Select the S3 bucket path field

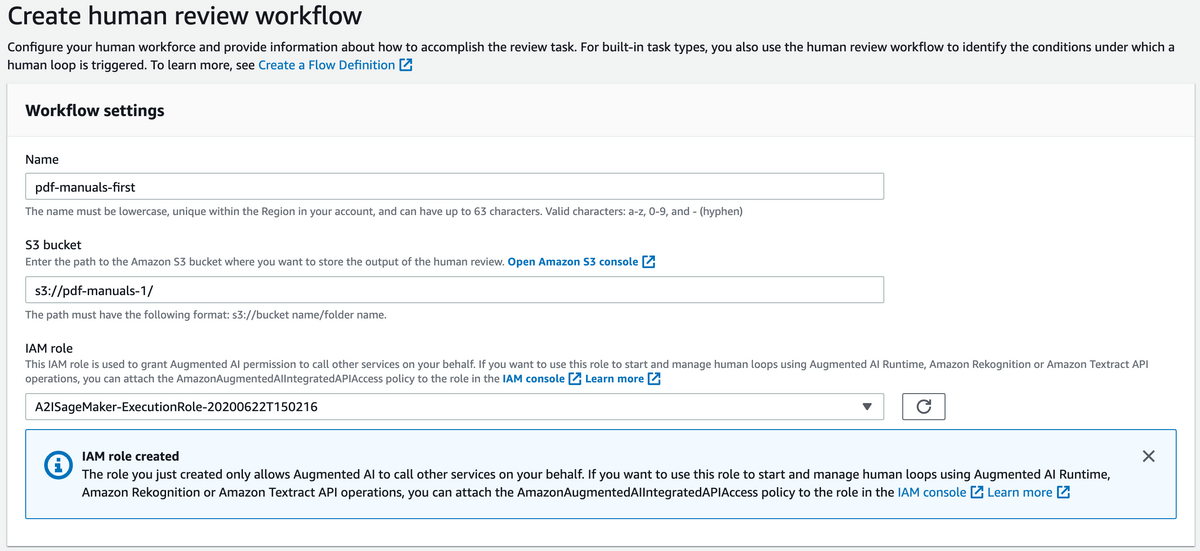pyautogui.click(x=454, y=289)
